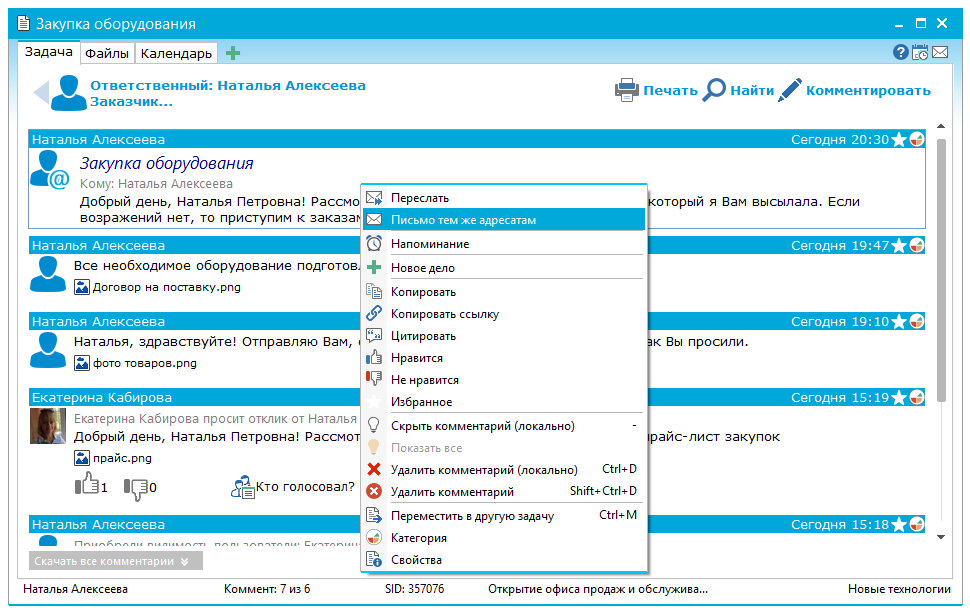This screenshot has height=610, width=970.
Task: Click the Кто голосовал? link
Action: [304, 487]
